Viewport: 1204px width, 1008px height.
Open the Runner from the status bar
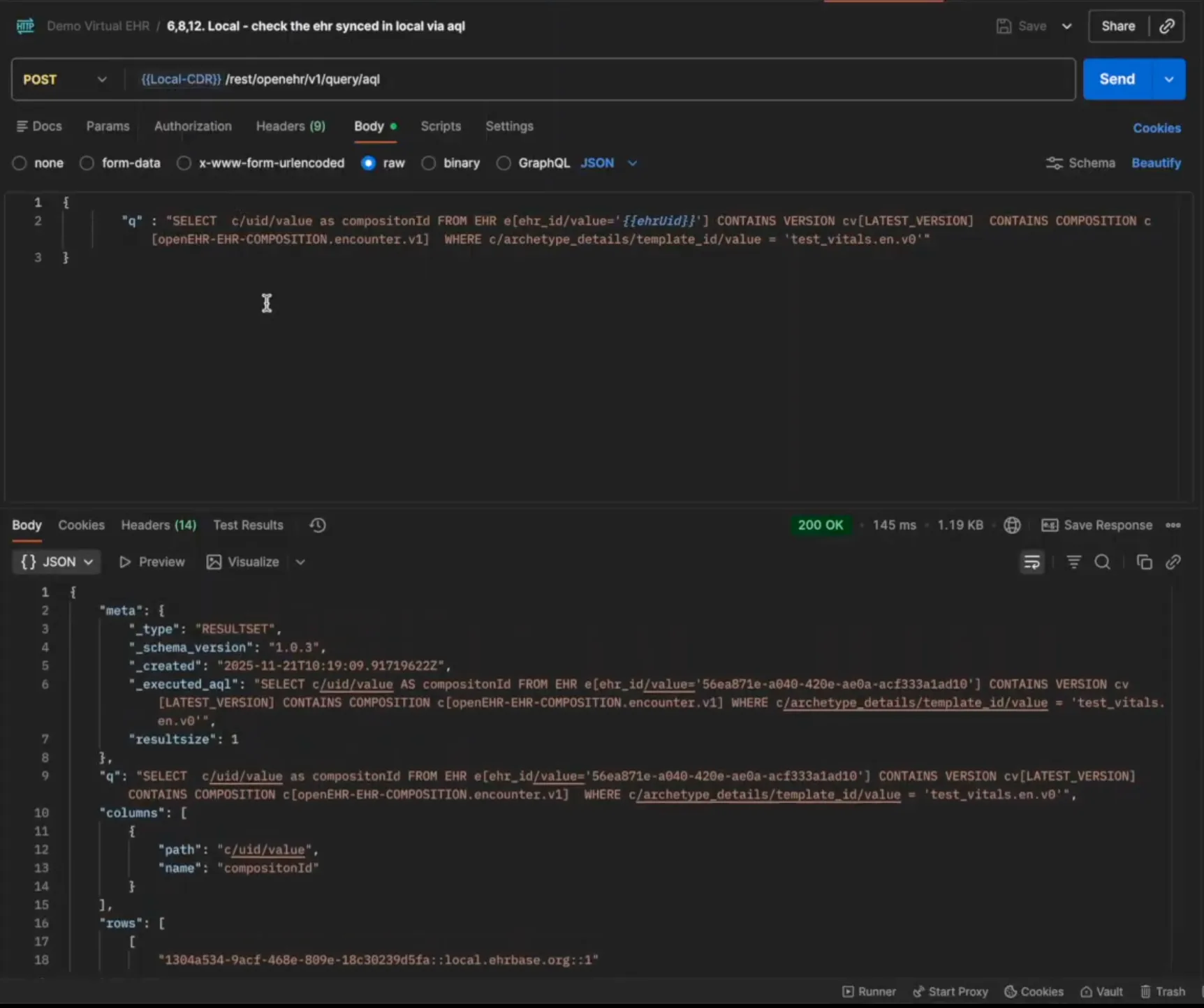tap(869, 991)
